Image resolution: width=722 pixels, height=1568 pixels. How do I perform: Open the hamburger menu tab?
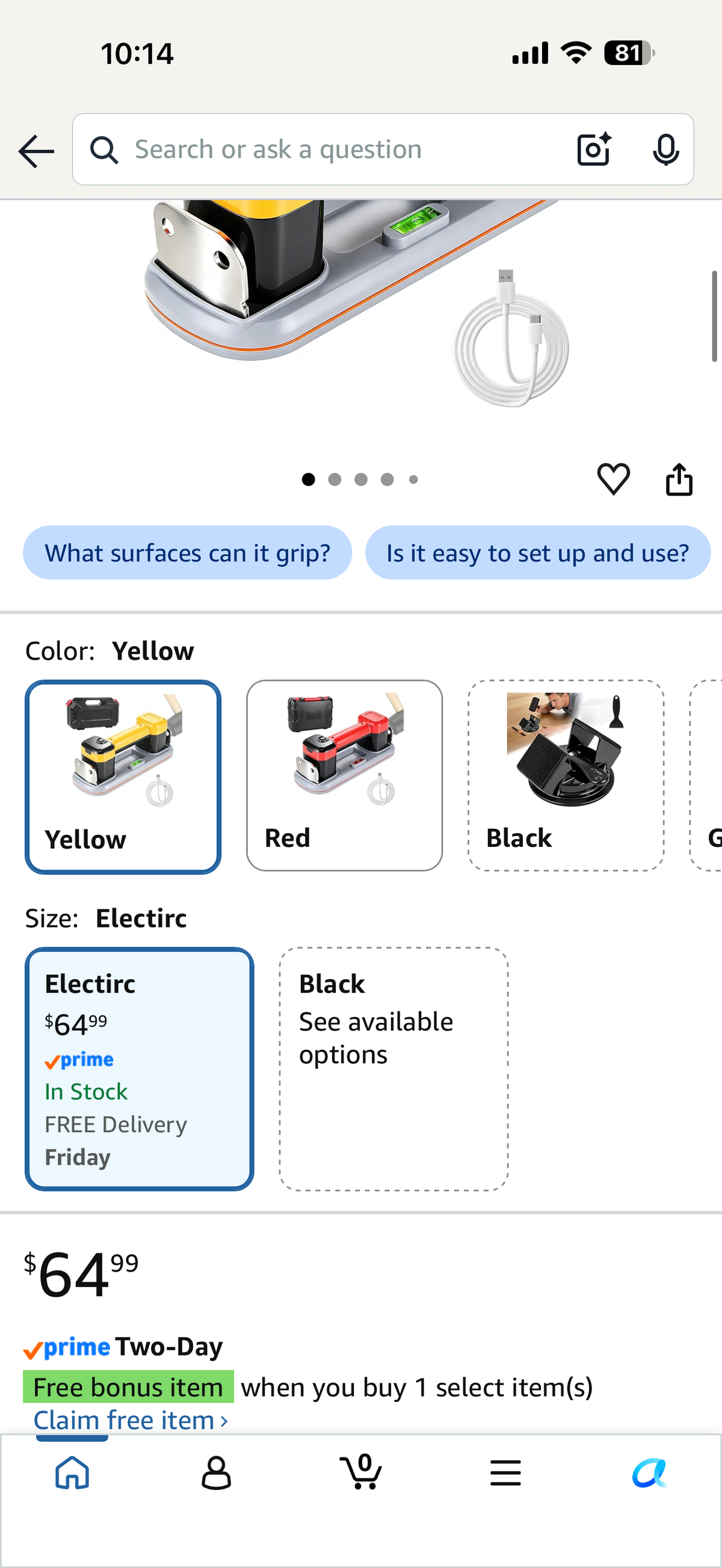pyautogui.click(x=505, y=1473)
